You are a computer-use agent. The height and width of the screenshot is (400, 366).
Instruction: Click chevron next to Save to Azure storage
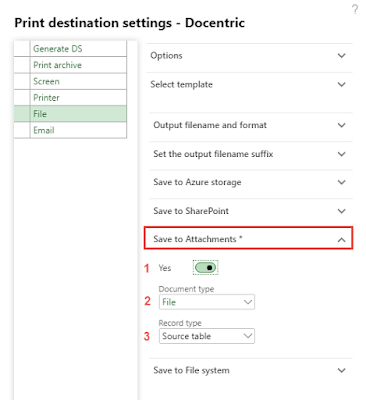click(341, 182)
